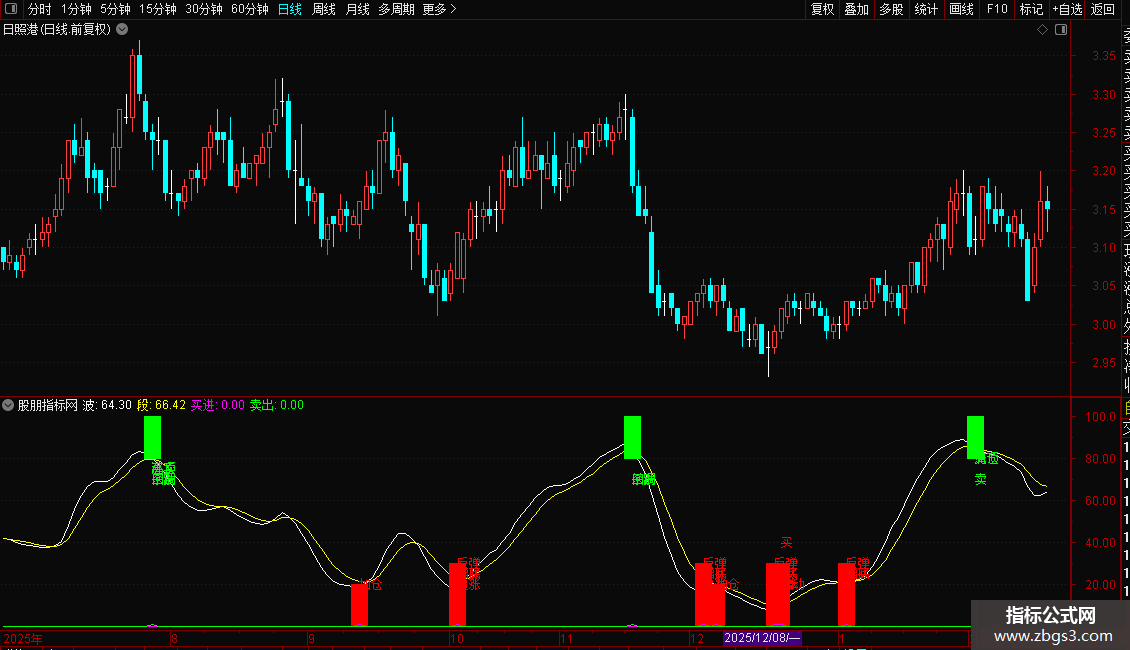Click the 卖出: 0.00 value
The image size is (1130, 650).
277,405
